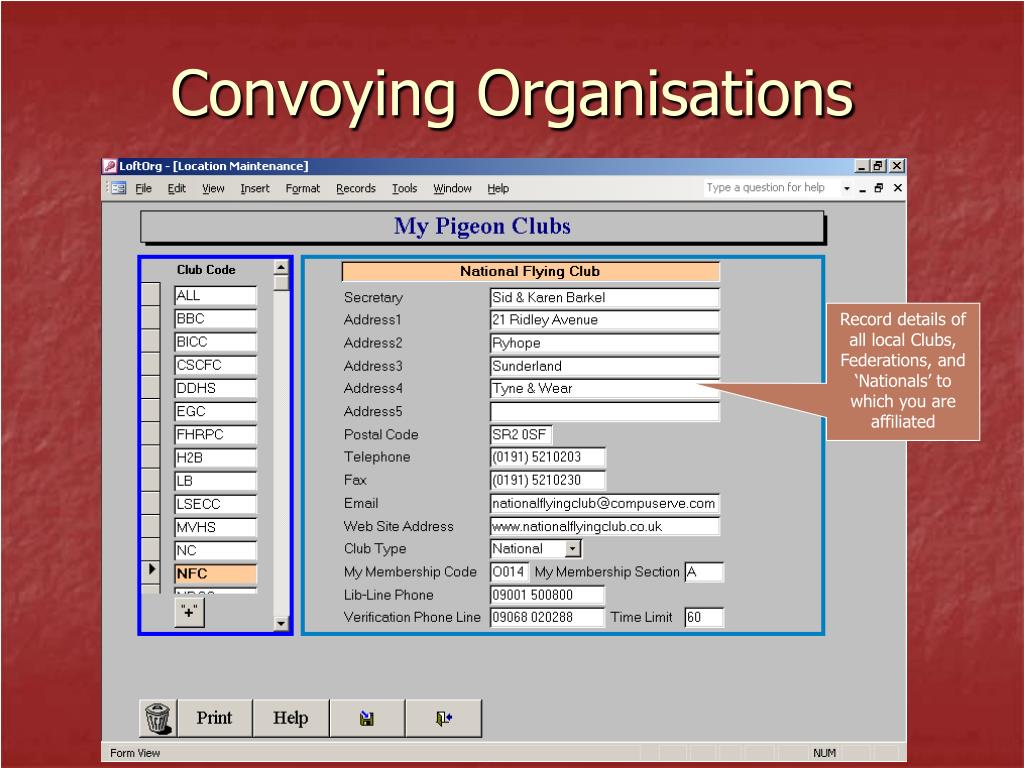Click the "My Pigeon Clubs" heading
This screenshot has height=768, width=1024.
482,227
